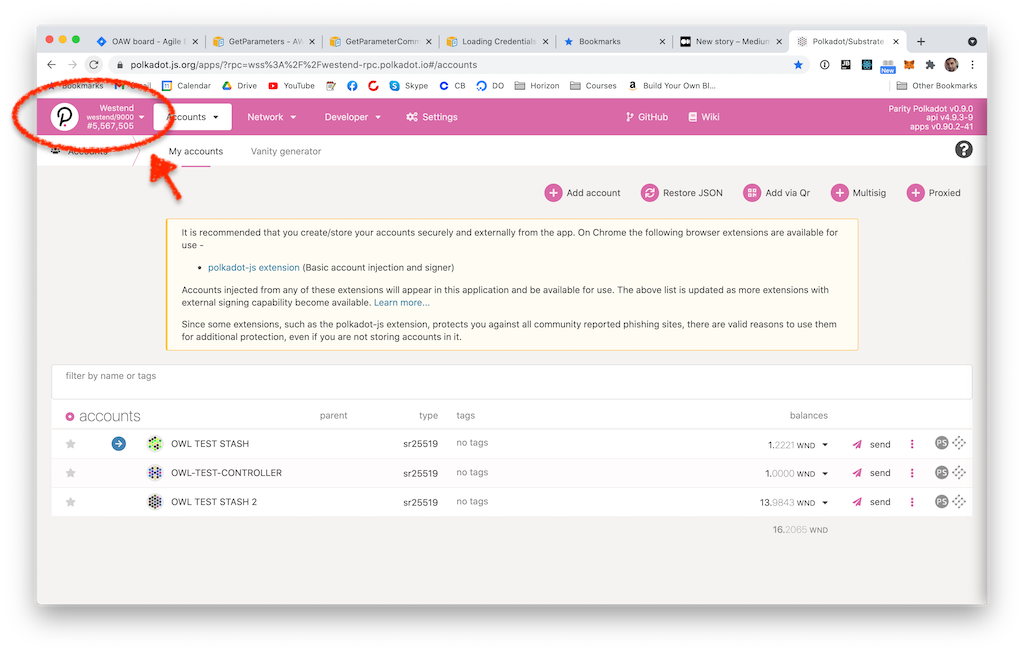Click the OWL-TEST-CONTROLLER account name

click(226, 473)
